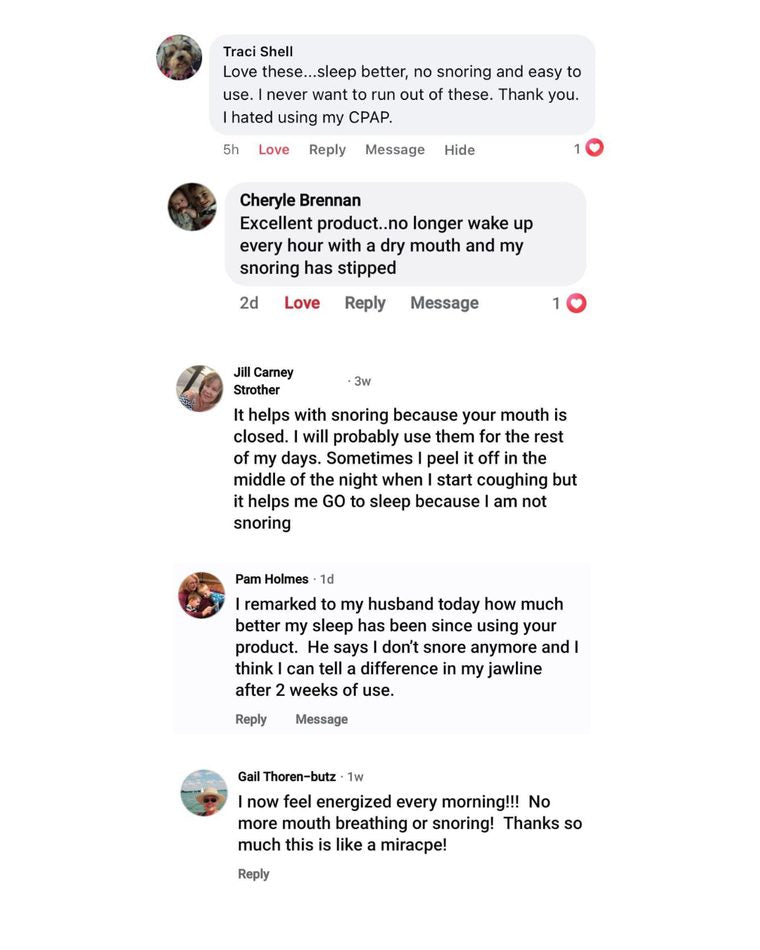Reply to Traci Shell's comment
760x950 pixels.
click(327, 150)
